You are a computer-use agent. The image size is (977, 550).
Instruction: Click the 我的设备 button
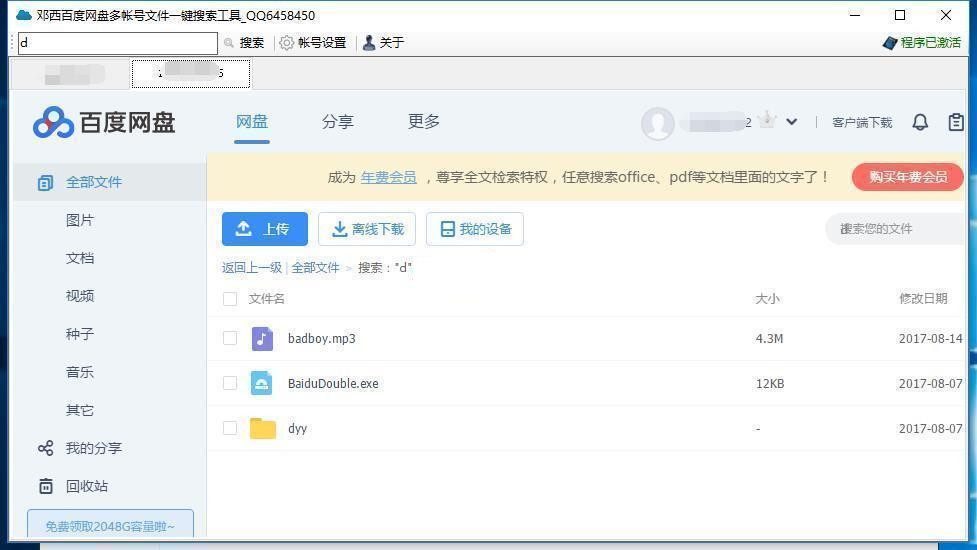click(x=475, y=229)
